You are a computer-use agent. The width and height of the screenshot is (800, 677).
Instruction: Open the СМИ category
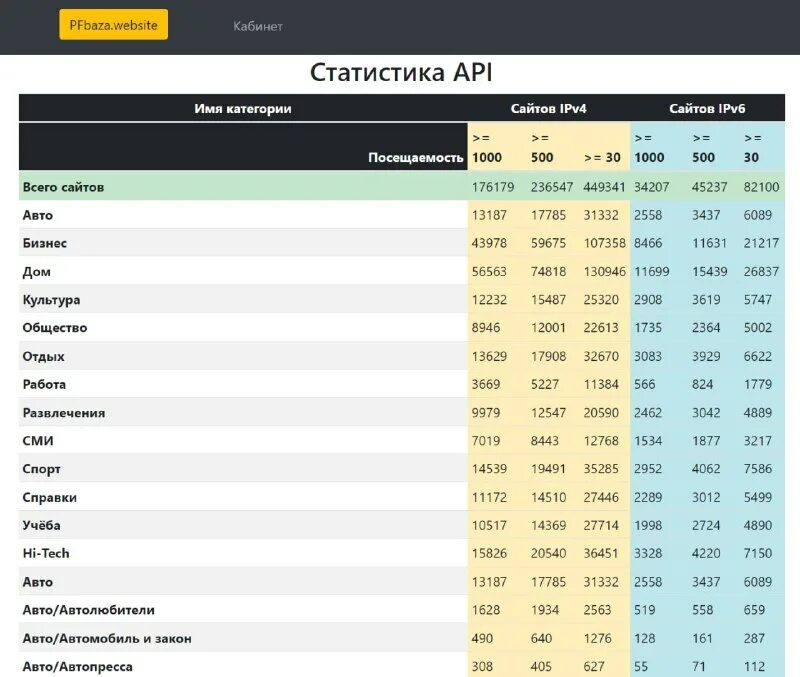coord(39,440)
